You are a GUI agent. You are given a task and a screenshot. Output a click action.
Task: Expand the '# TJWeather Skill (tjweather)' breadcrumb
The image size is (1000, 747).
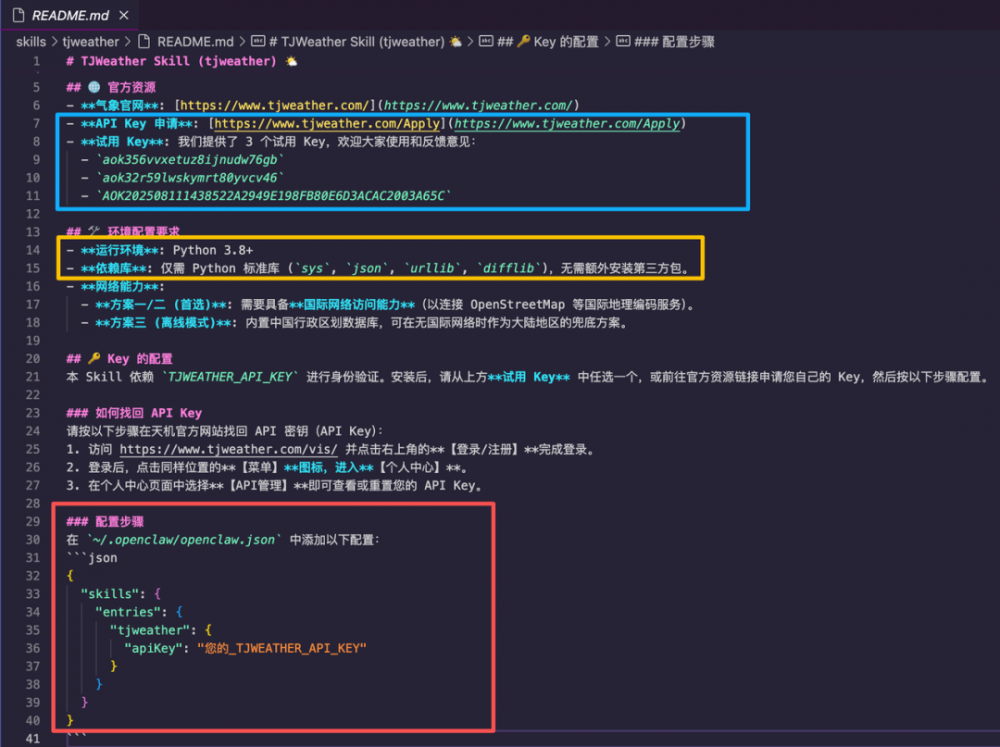[361, 42]
